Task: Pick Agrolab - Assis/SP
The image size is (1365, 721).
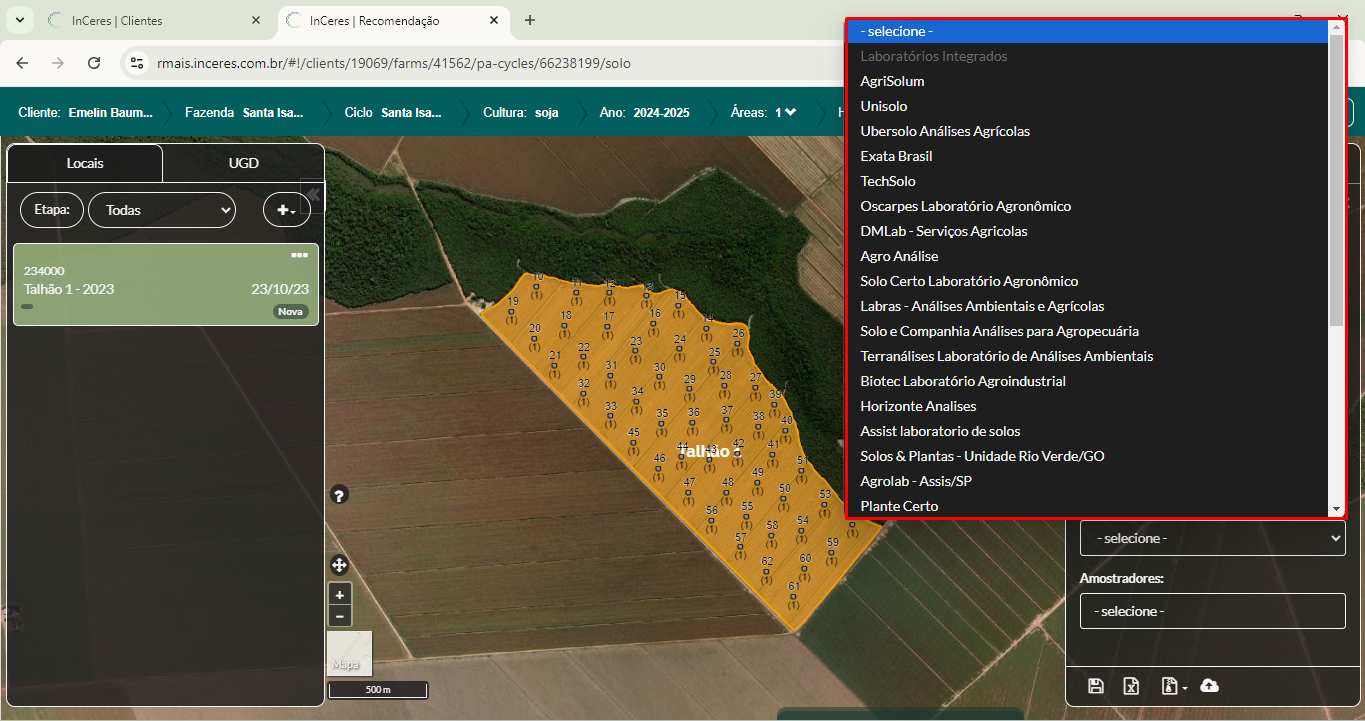Action: (1088, 481)
